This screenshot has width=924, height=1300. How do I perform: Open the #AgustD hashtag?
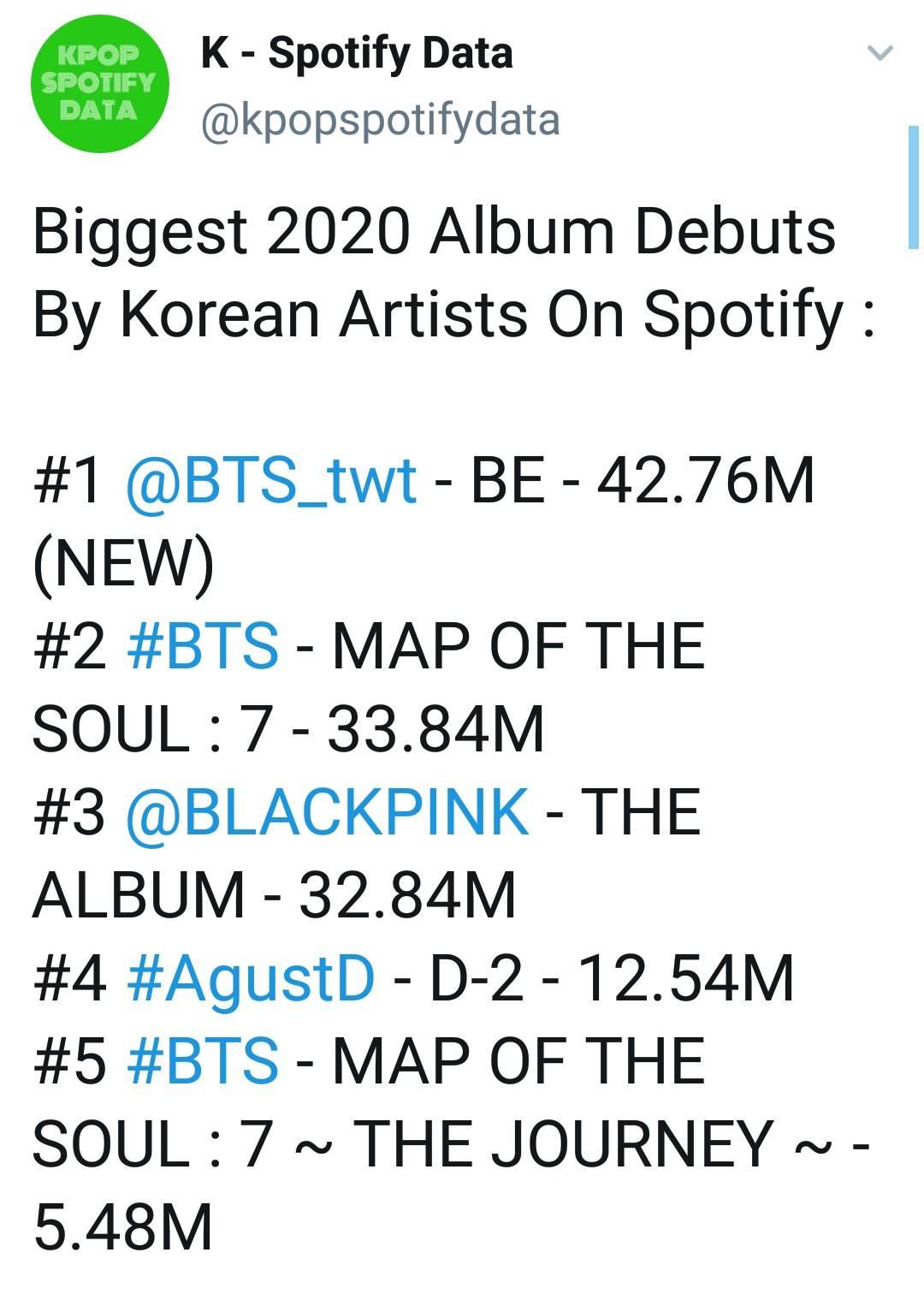point(251,979)
